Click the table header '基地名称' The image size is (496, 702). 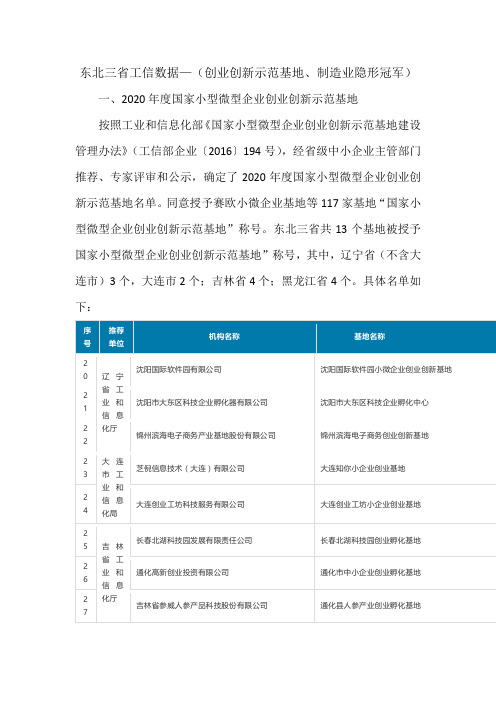point(369,337)
